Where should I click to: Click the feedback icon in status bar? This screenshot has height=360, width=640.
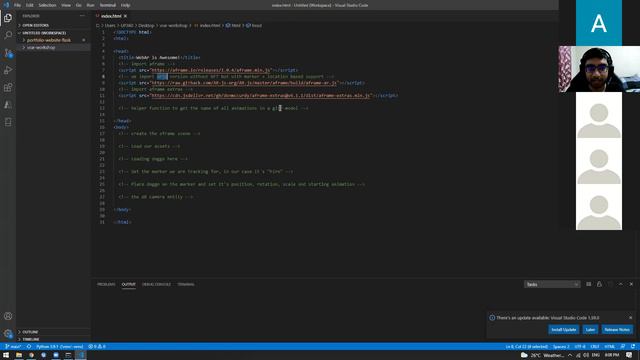[x=622, y=347]
